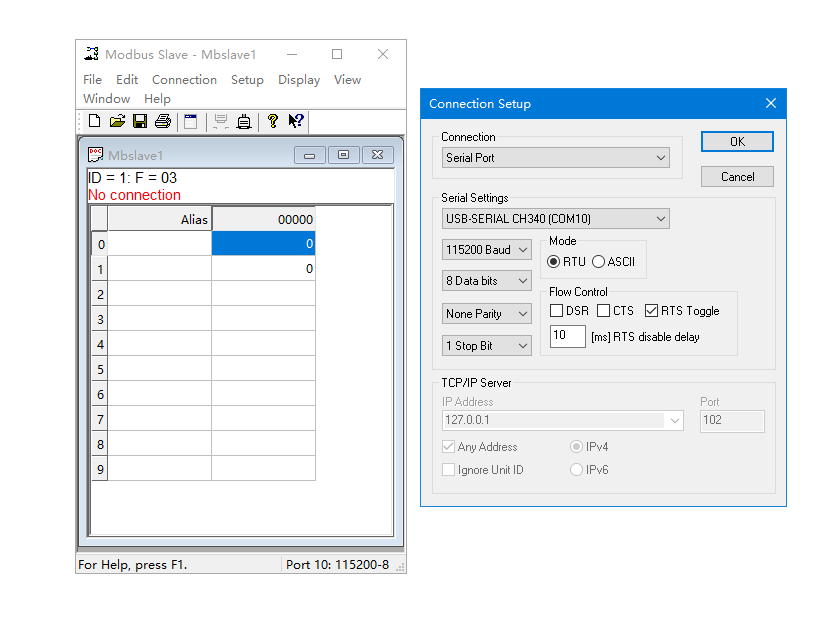Click the About question mark icon
This screenshot has width=815, height=620.
[272, 121]
